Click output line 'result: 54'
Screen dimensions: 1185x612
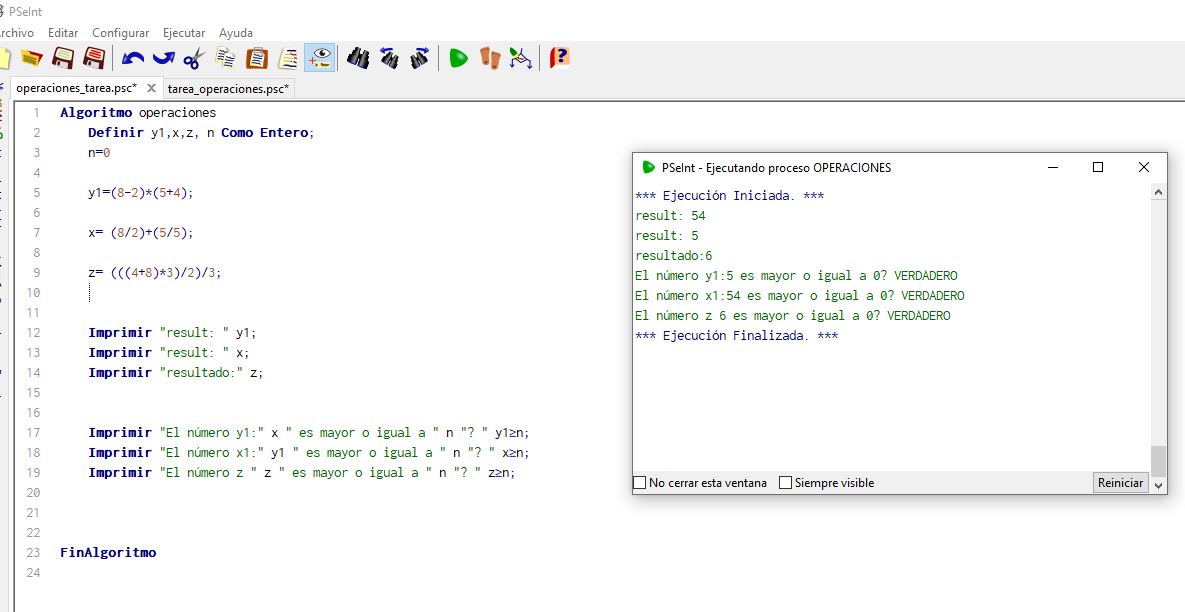tap(670, 215)
